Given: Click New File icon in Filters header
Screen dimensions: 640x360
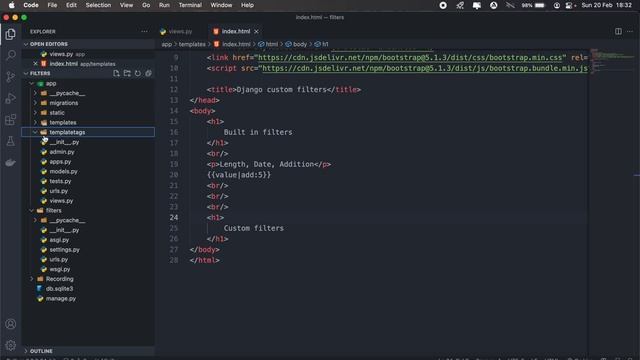Looking at the screenshot, I should pyautogui.click(x=116, y=73).
